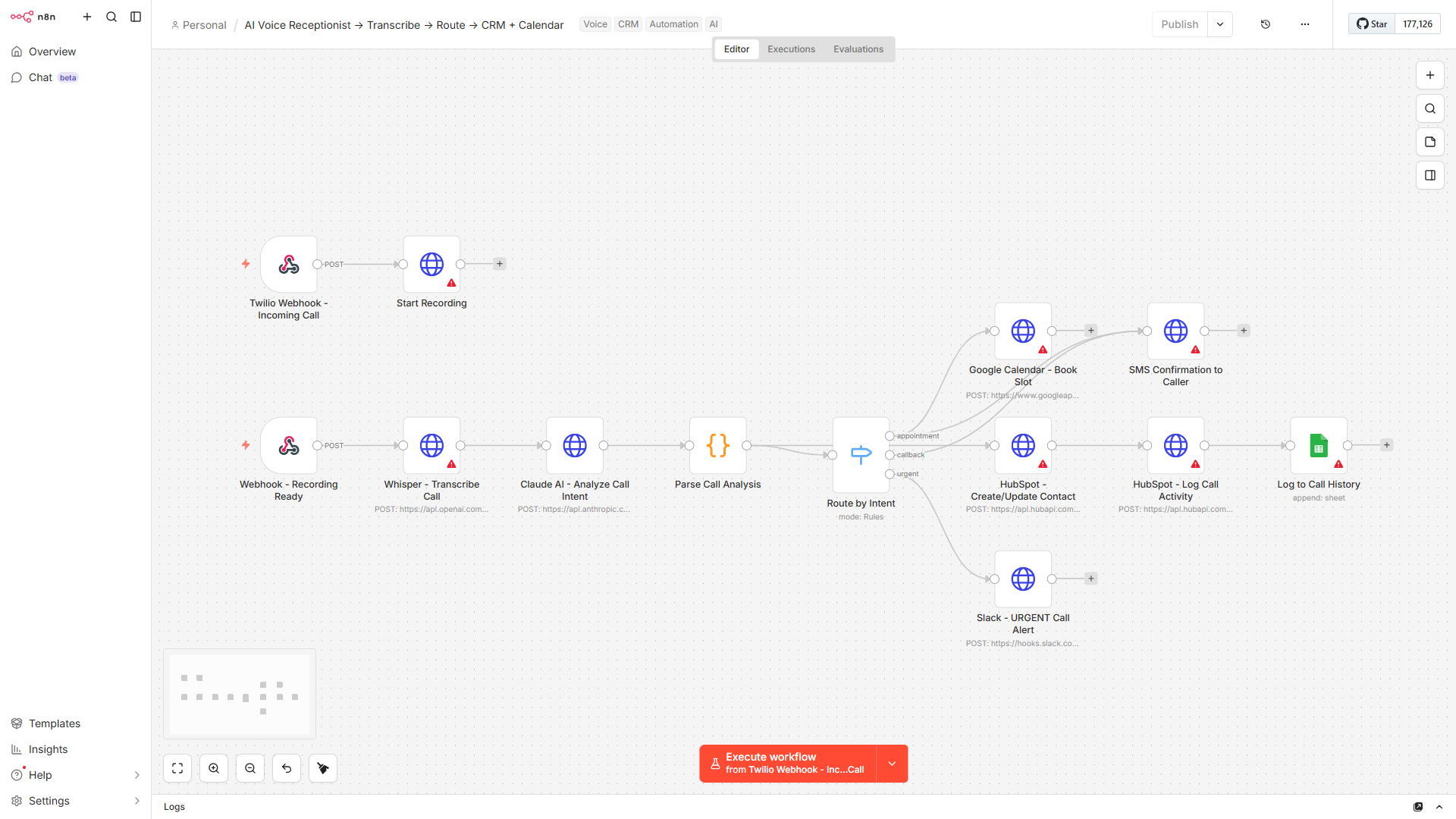Open version history from the clock icon
The image size is (1456, 819).
(x=1265, y=24)
